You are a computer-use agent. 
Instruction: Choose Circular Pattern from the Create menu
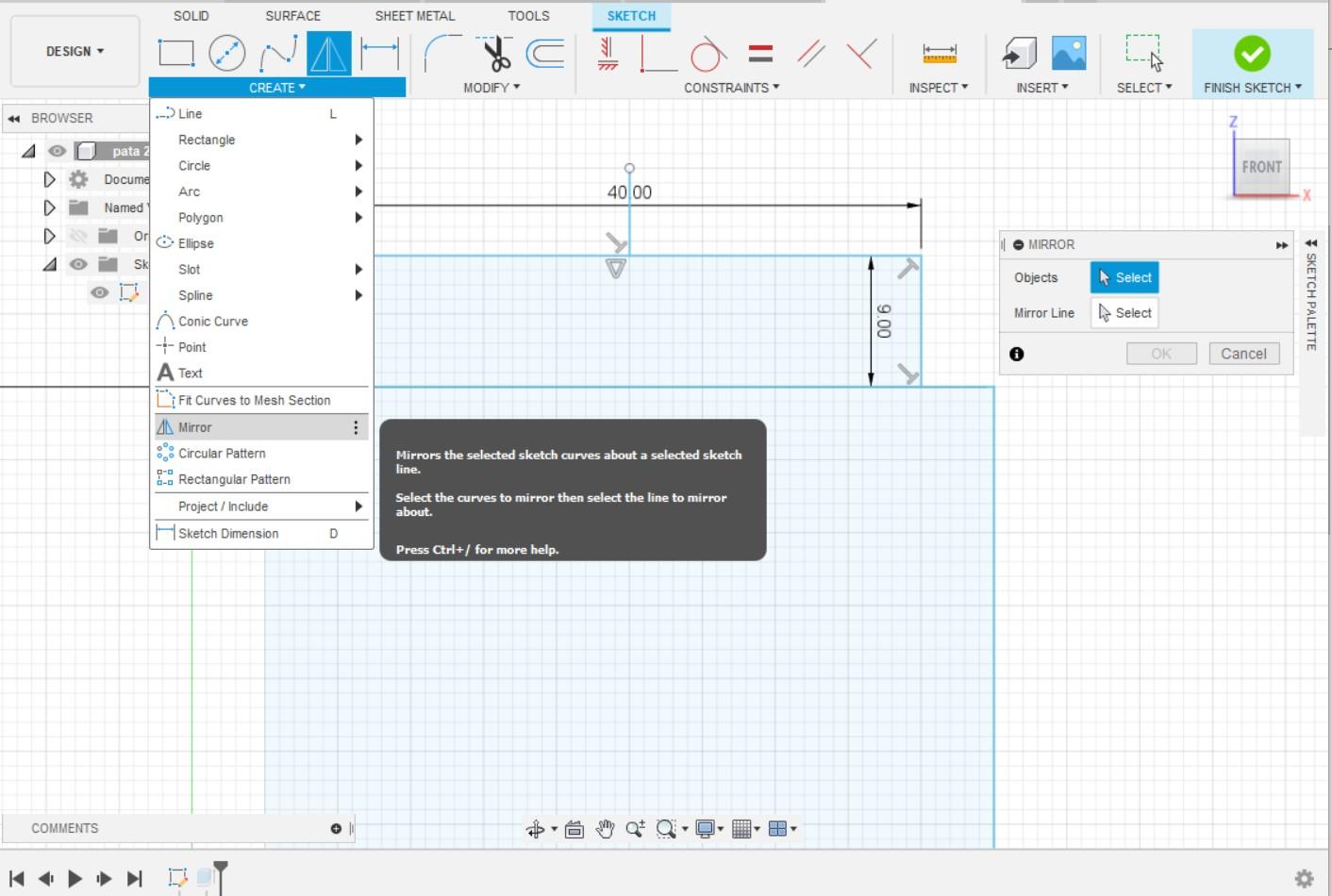(261, 454)
